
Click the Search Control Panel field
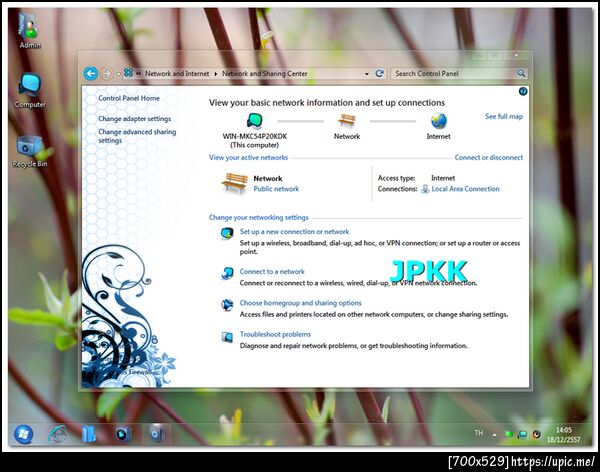click(x=453, y=73)
